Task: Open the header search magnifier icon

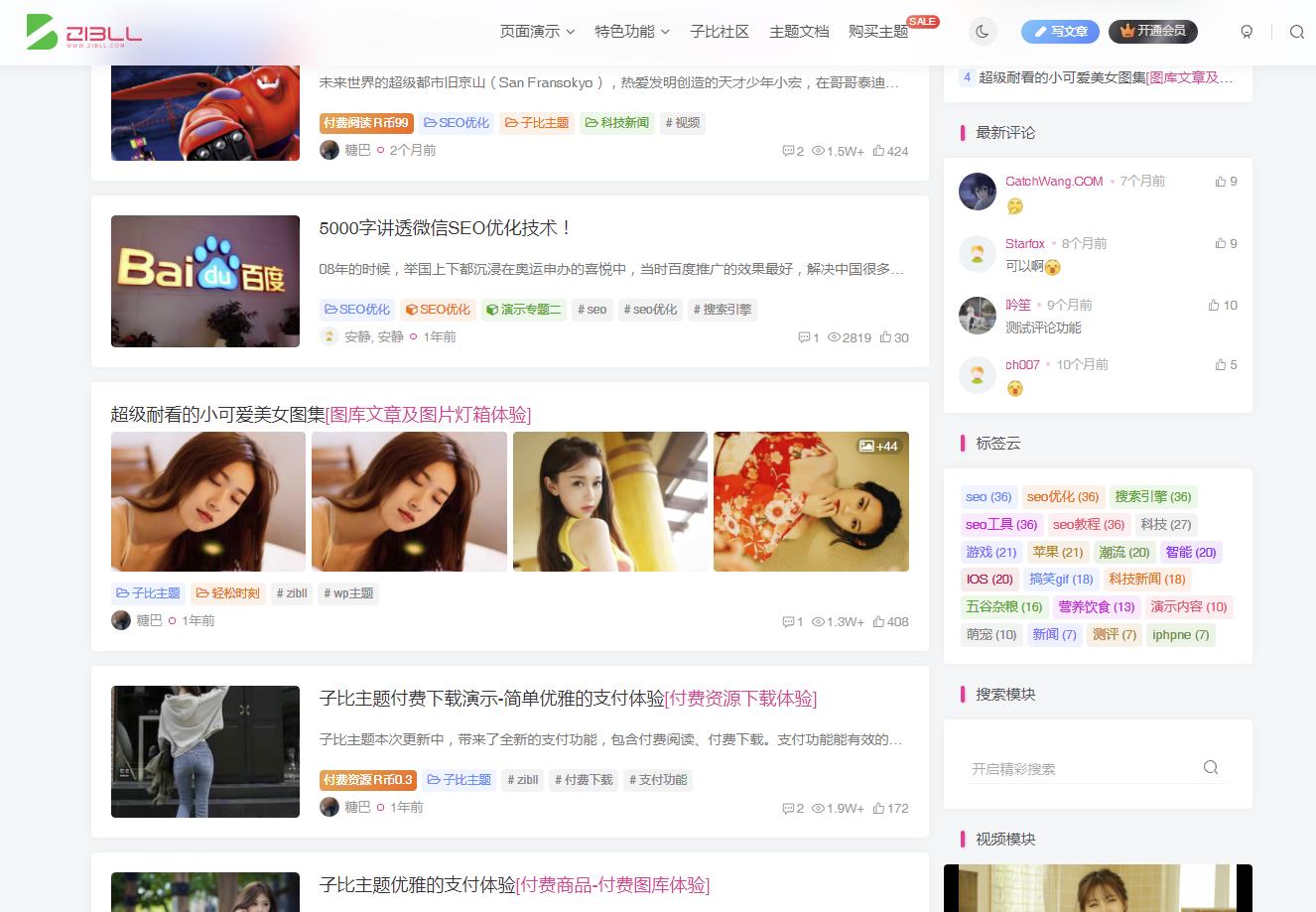Action: 1297,32
